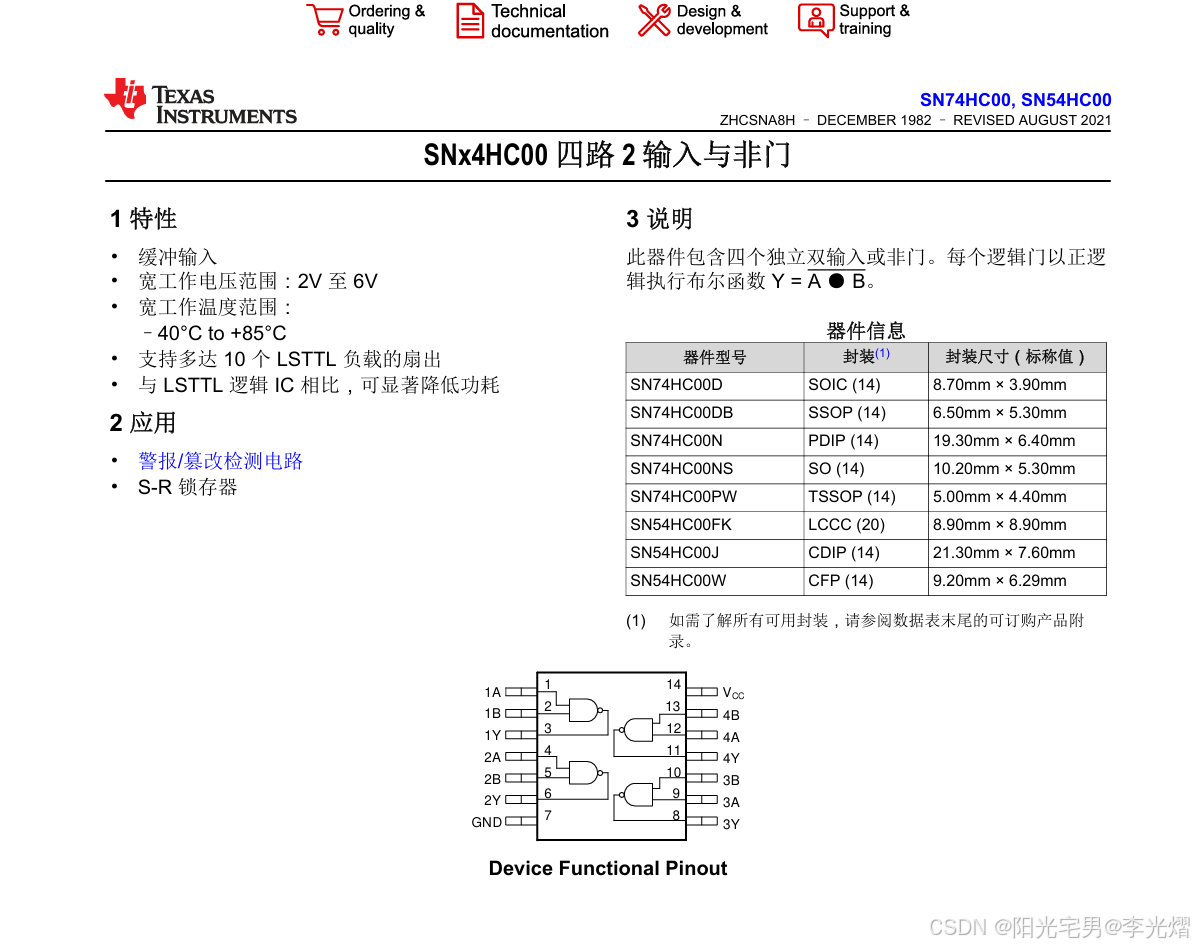The height and width of the screenshot is (947, 1194).
Task: Click the 1 特性 section heading
Action: pos(143,219)
